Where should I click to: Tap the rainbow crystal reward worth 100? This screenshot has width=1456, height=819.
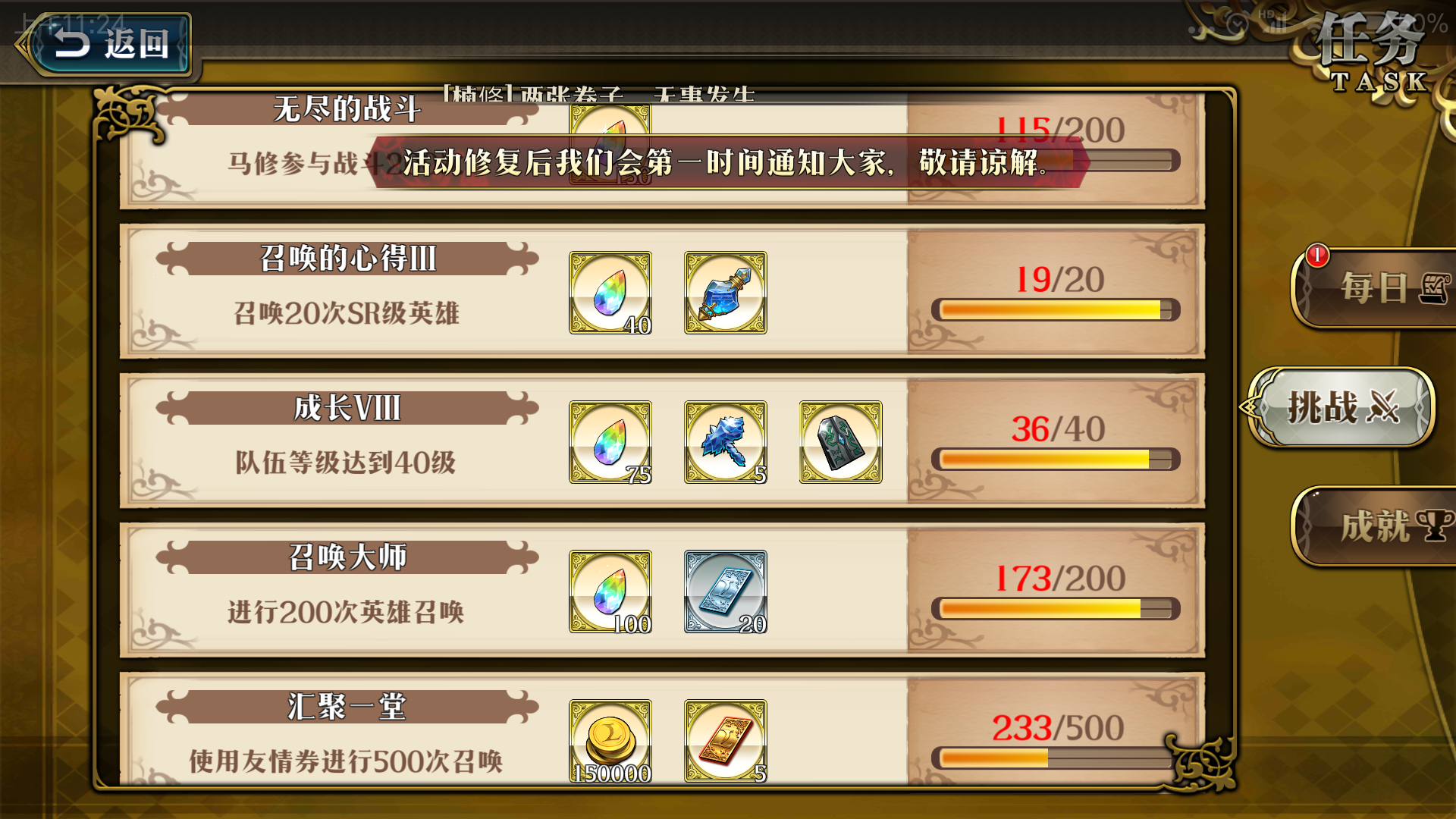610,591
